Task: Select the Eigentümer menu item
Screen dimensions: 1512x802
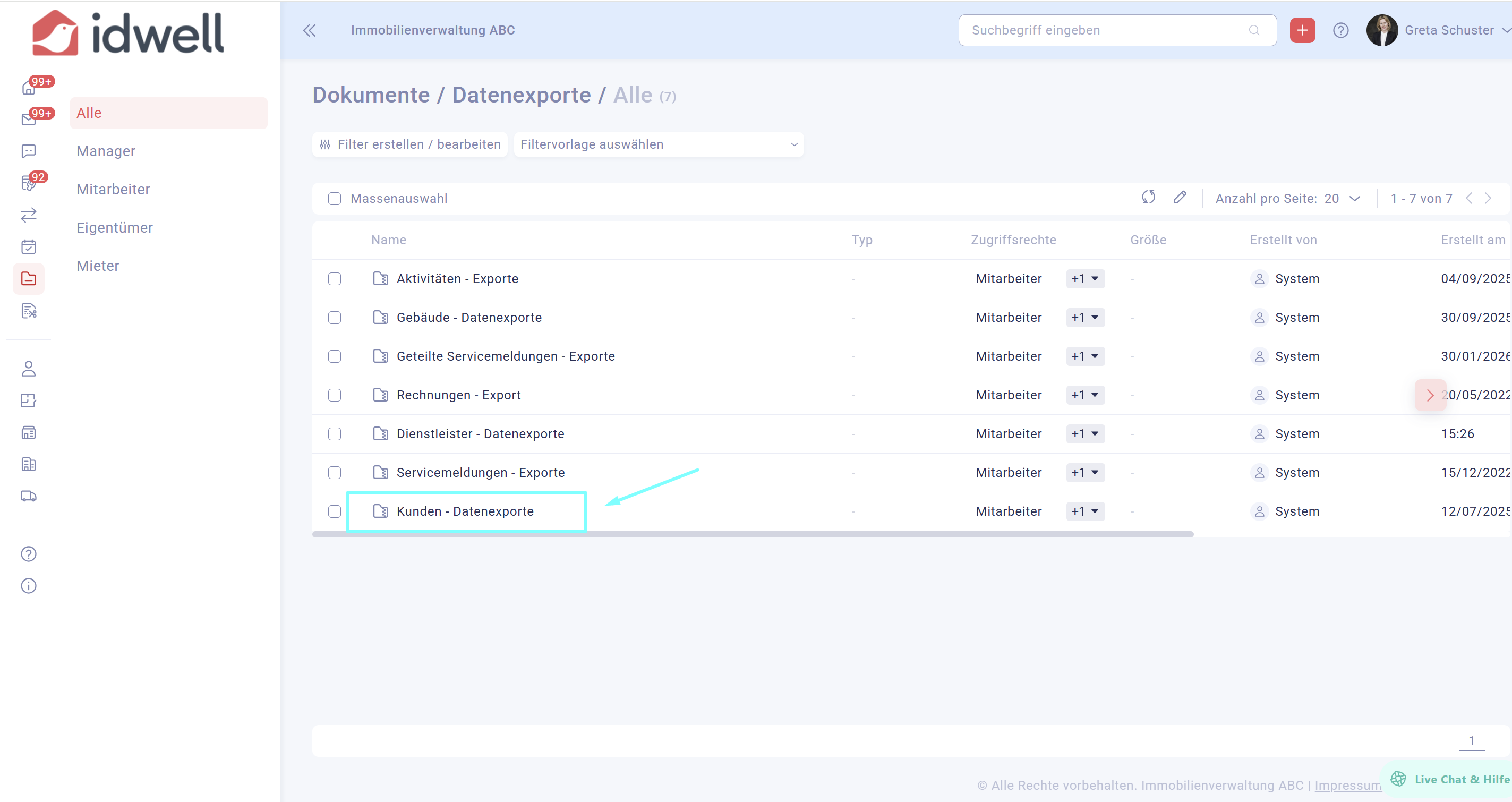Action: [x=115, y=228]
